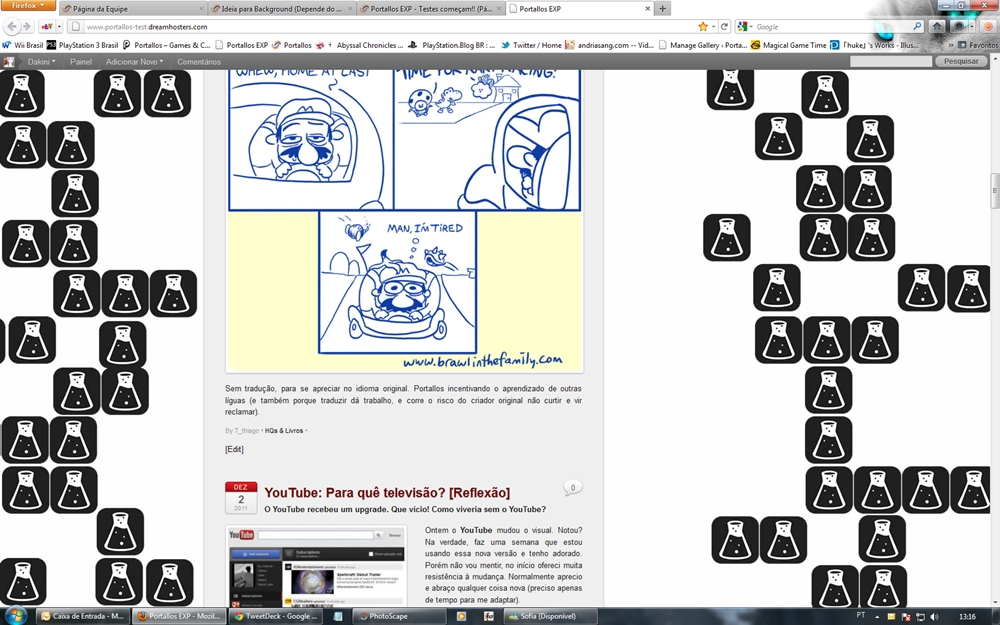Open the volume control in system tray
1000x625 pixels.
(934, 617)
